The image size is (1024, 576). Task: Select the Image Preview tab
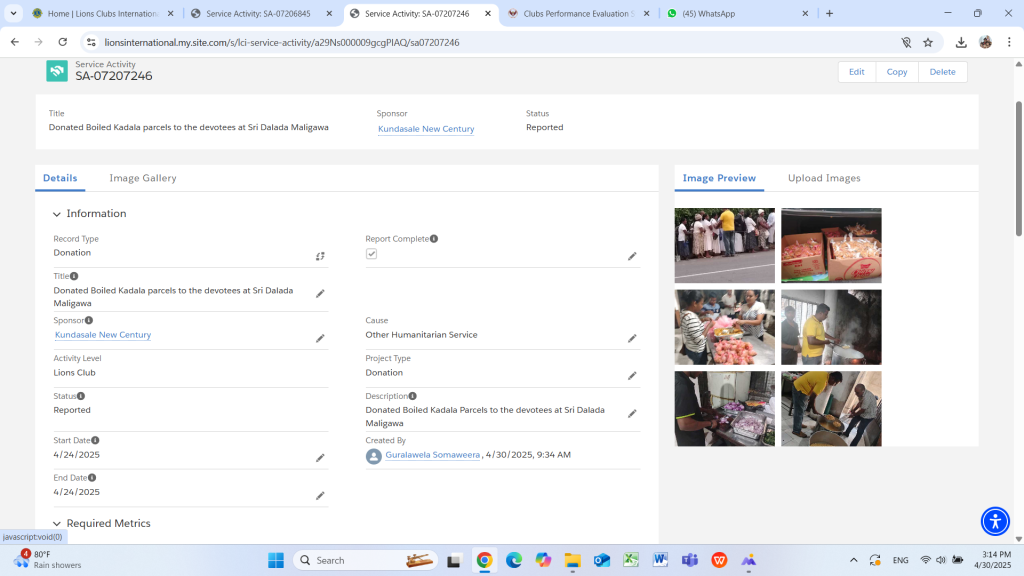[719, 178]
